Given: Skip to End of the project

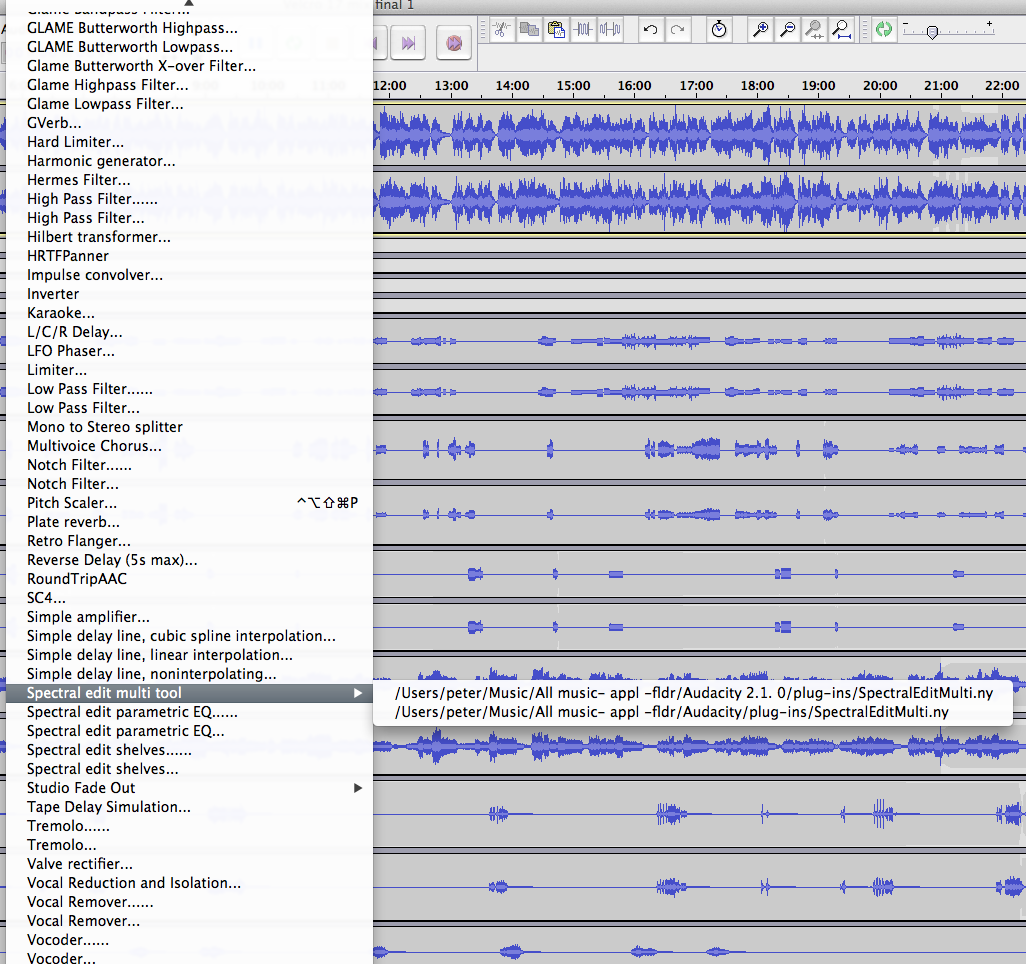Looking at the screenshot, I should click(408, 43).
